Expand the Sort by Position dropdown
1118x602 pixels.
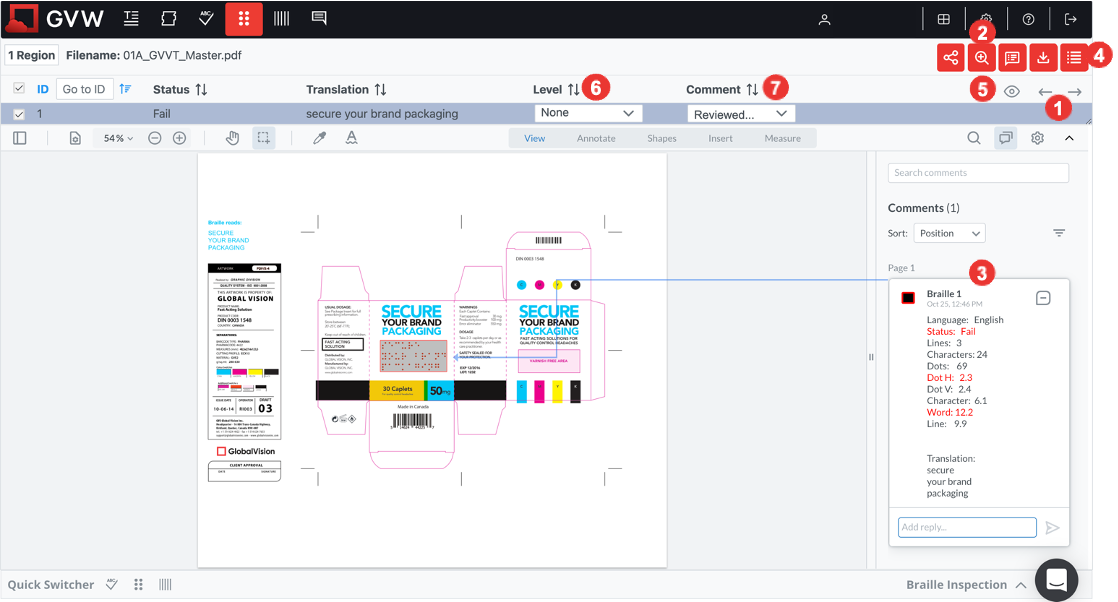tap(949, 233)
